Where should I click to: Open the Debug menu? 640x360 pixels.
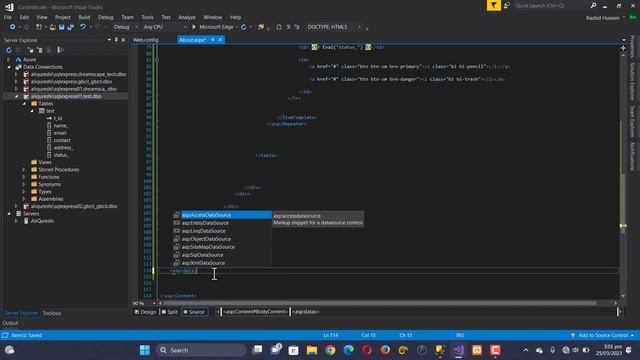pyautogui.click(x=106, y=17)
